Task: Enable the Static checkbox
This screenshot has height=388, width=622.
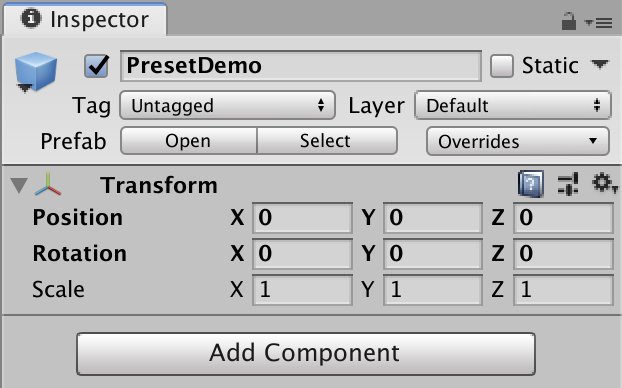Action: tap(502, 66)
